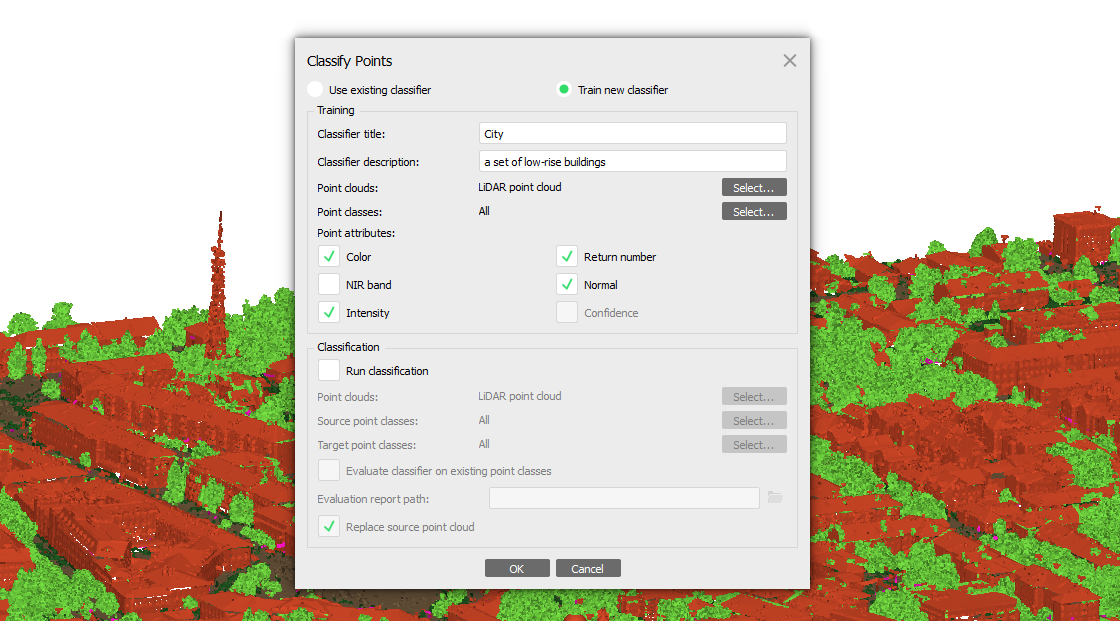The image size is (1120, 621).
Task: Enable the NIR band checkbox
Action: pos(329,284)
